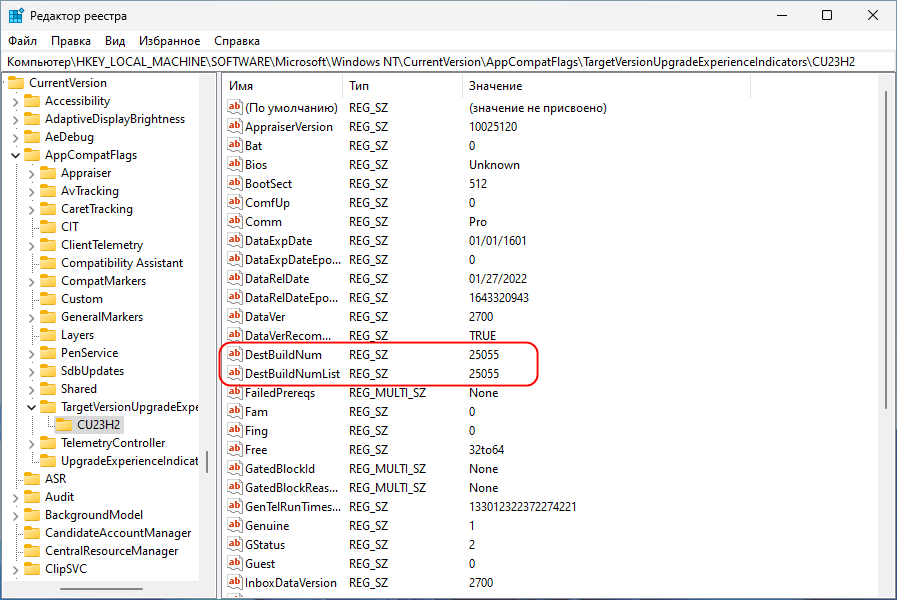
Task: Open the Справка menu
Action: coord(237,41)
